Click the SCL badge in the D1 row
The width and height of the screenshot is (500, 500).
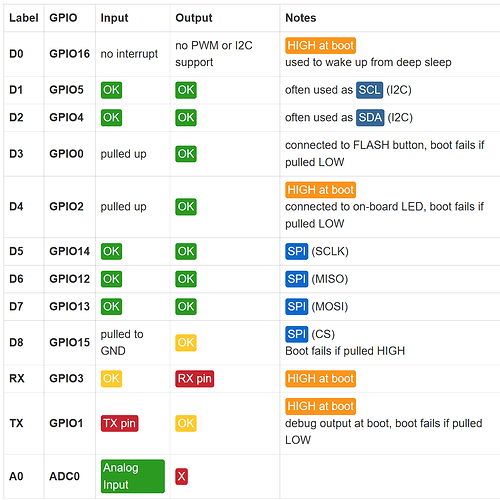[x=369, y=90]
